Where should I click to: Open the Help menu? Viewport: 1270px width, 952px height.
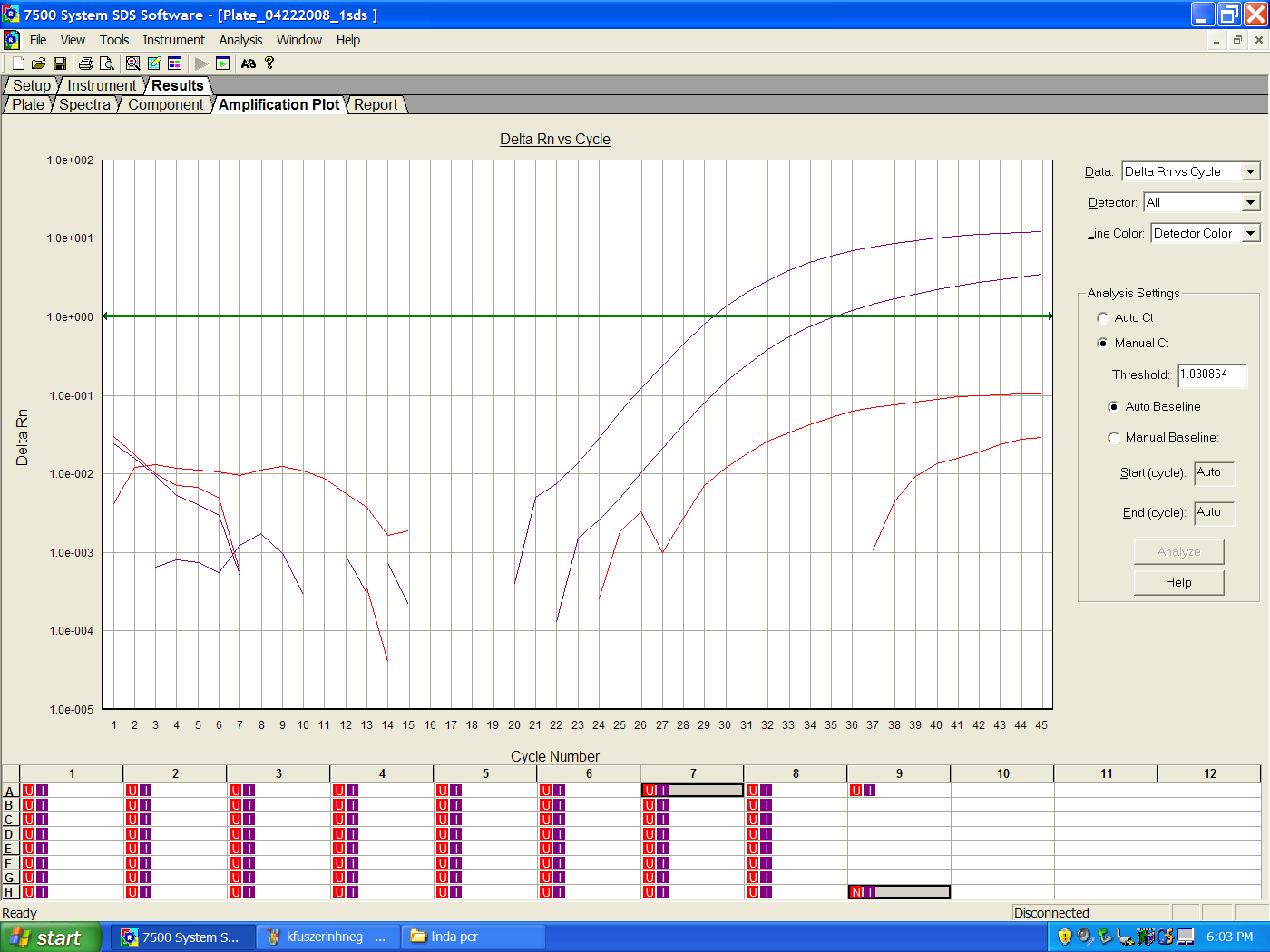(348, 40)
